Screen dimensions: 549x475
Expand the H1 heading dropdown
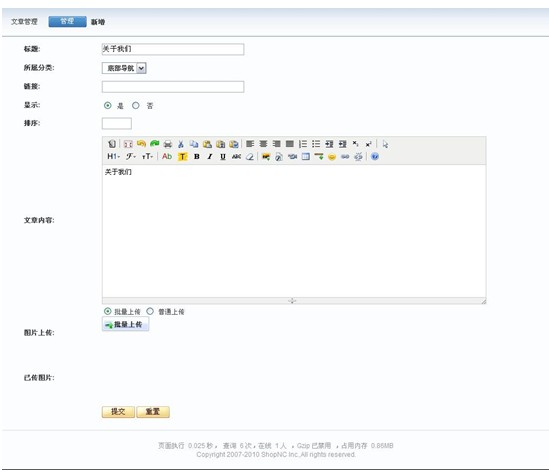click(x=113, y=156)
